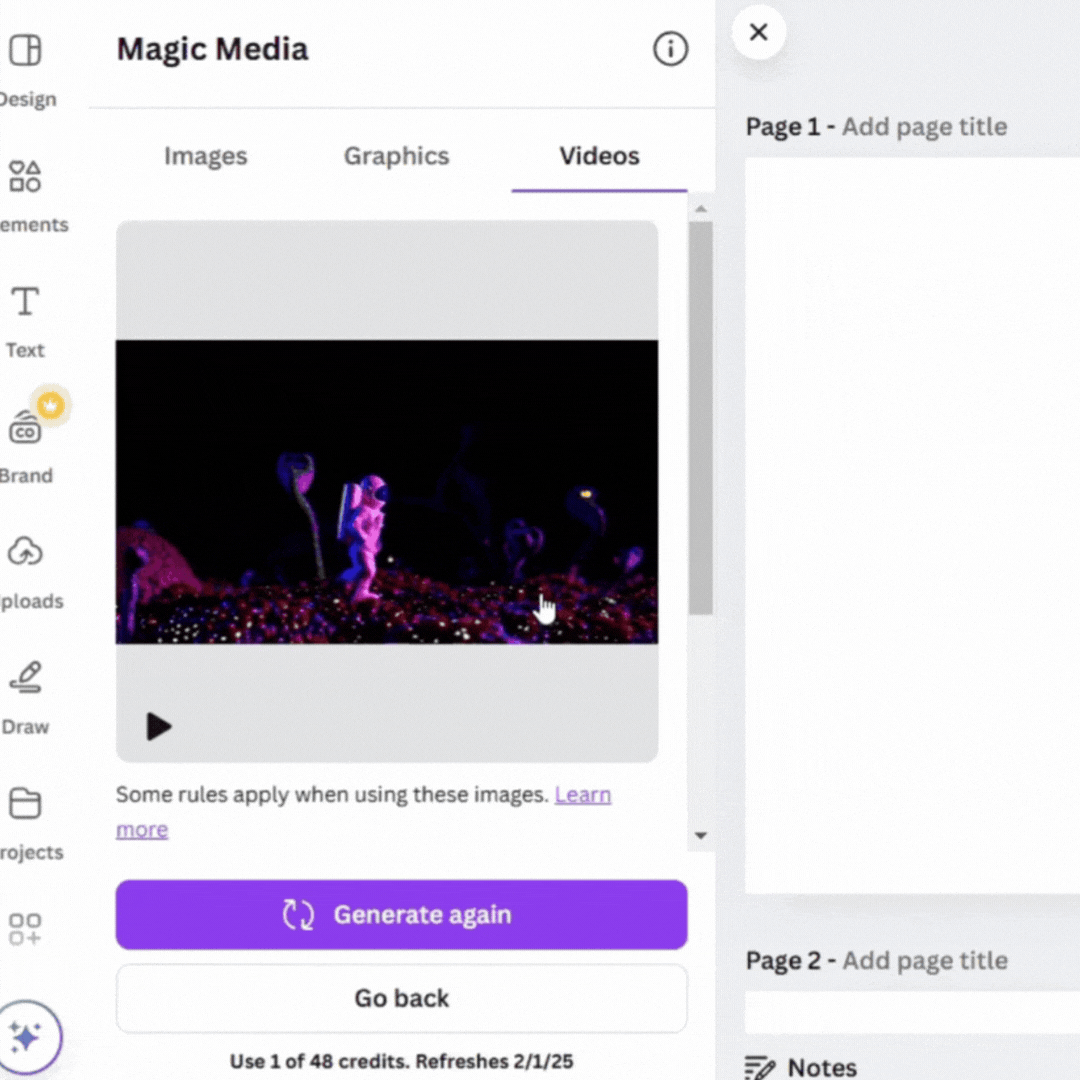
Task: Click the Magic Media panel scrollbar thumb
Action: pyautogui.click(x=701, y=417)
